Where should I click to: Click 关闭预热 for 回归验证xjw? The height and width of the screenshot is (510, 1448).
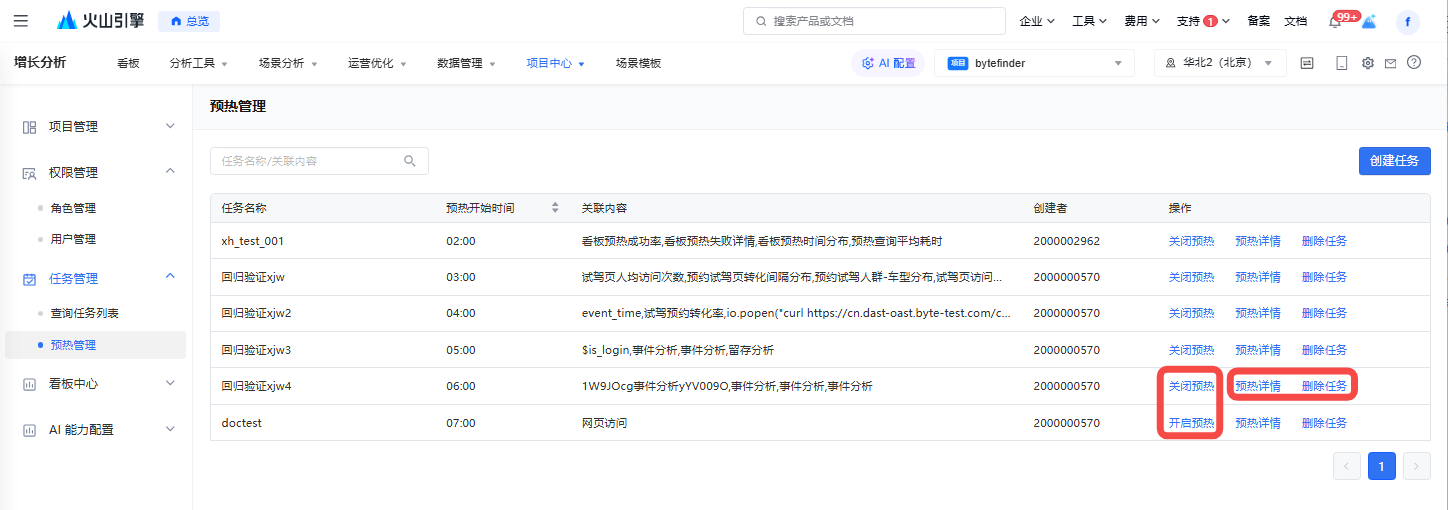(x=1191, y=277)
